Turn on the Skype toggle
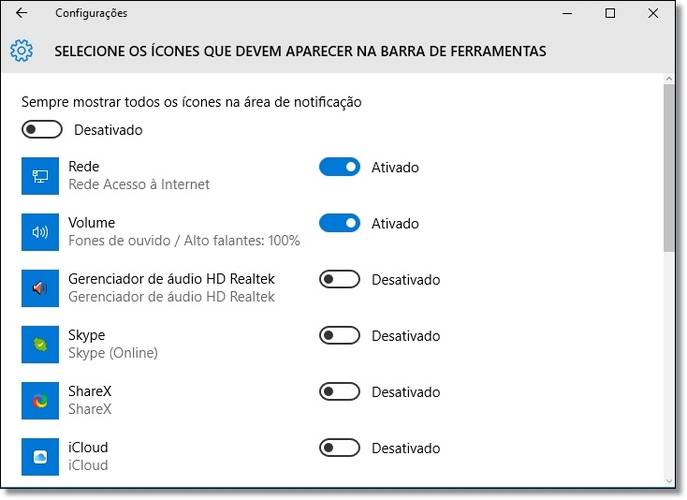This screenshot has width=687, height=500. [x=340, y=335]
